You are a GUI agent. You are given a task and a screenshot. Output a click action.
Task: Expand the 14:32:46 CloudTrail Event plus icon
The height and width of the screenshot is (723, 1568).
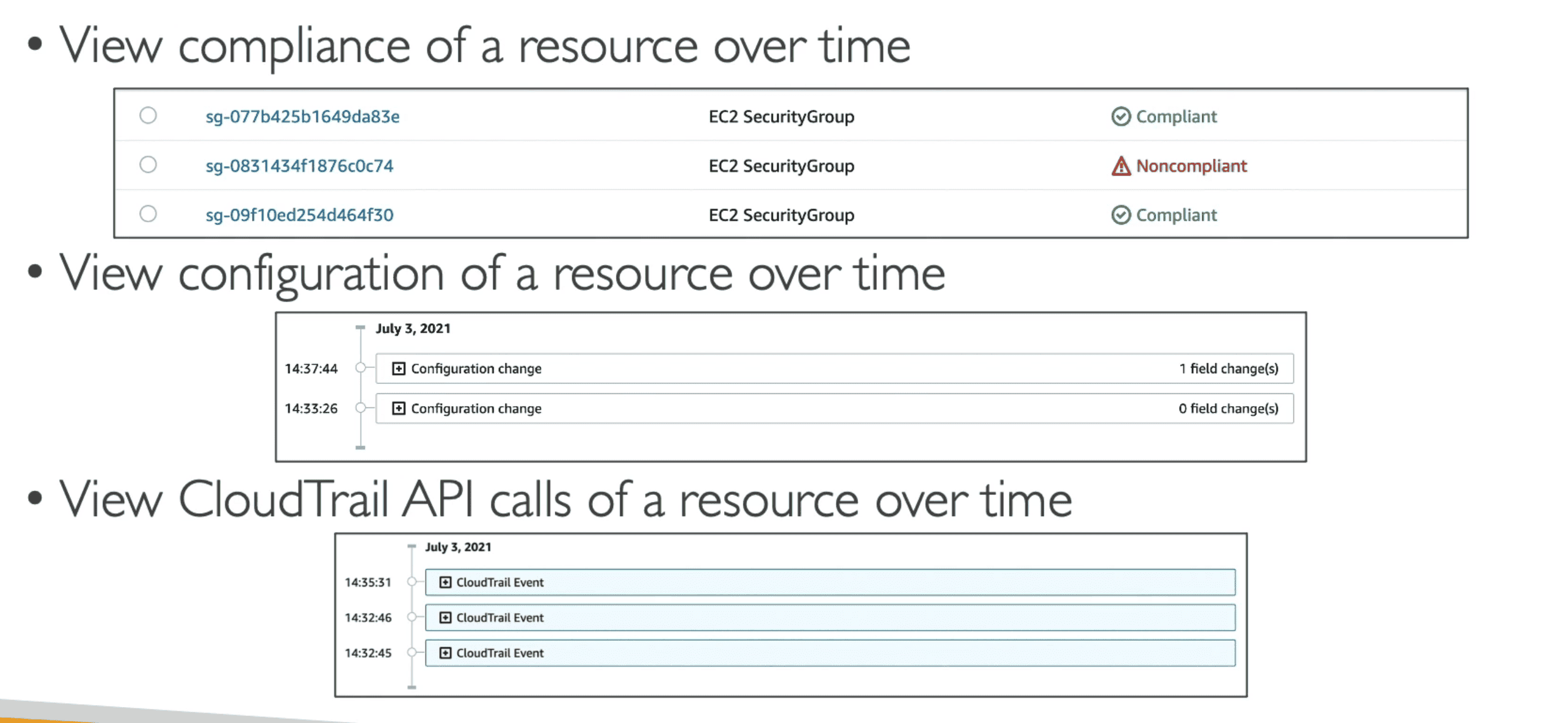click(445, 618)
